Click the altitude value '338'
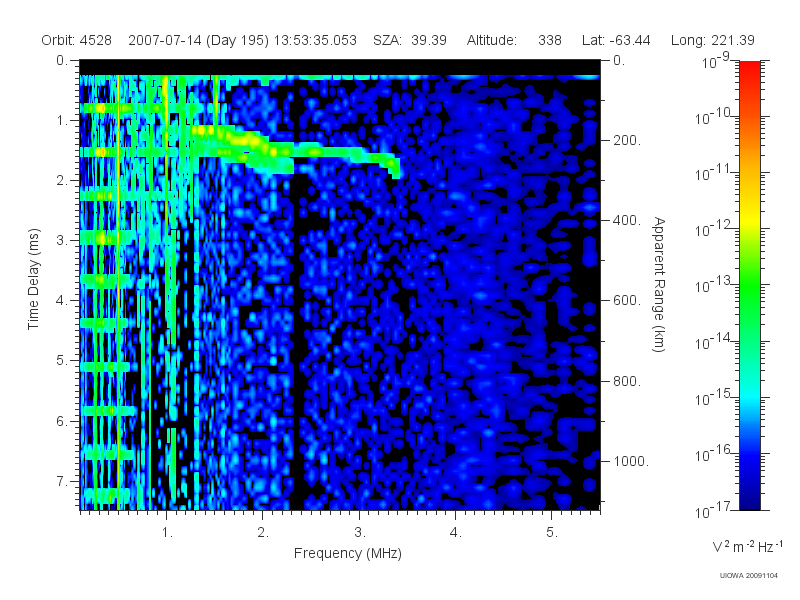The width and height of the screenshot is (800, 600). 549,40
